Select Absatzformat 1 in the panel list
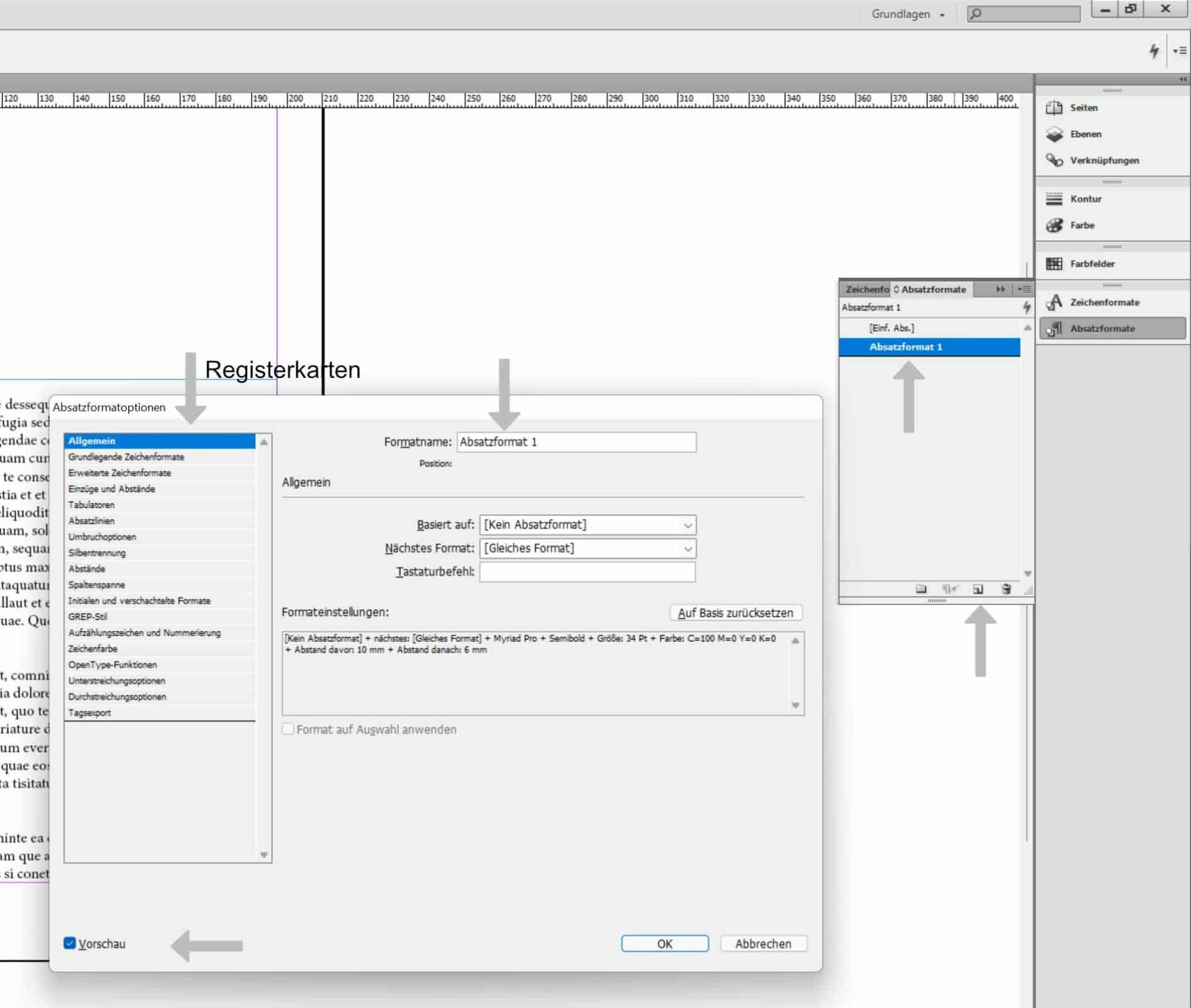Viewport: 1191px width, 1008px height. coord(929,347)
